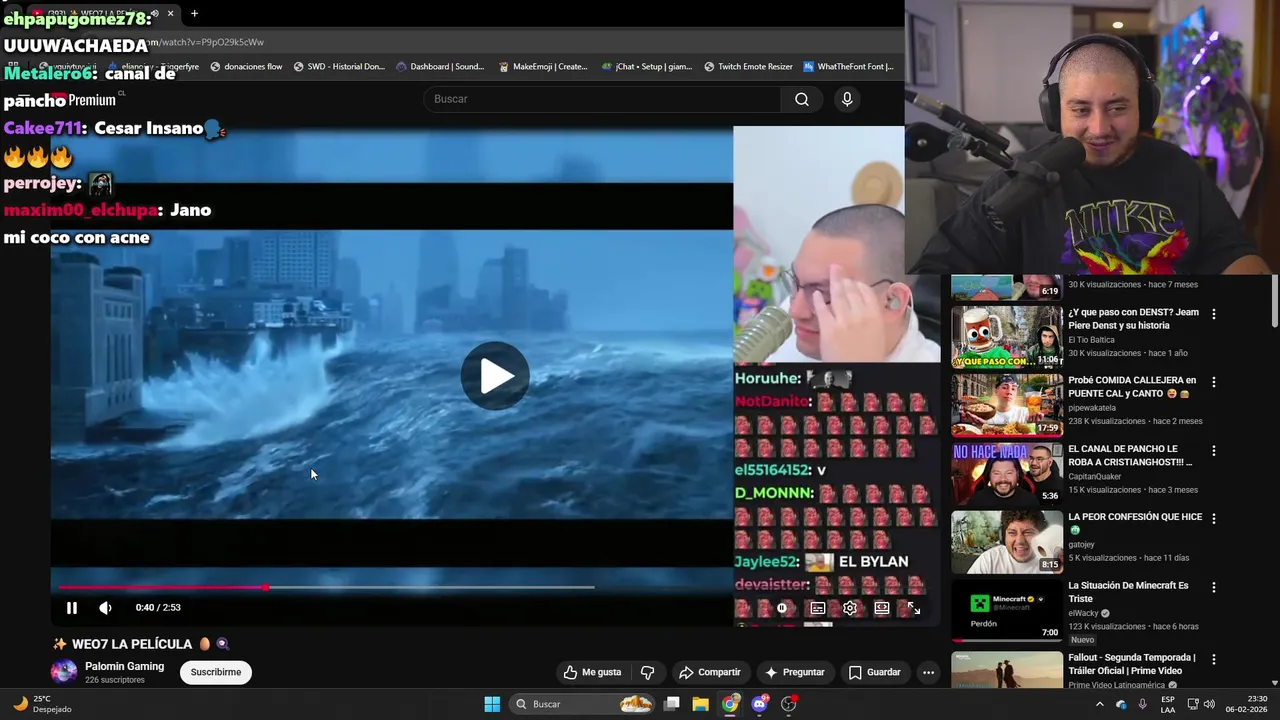Open the Dashboard | Sound... bookmark
The image size is (1280, 720).
[x=440, y=67]
